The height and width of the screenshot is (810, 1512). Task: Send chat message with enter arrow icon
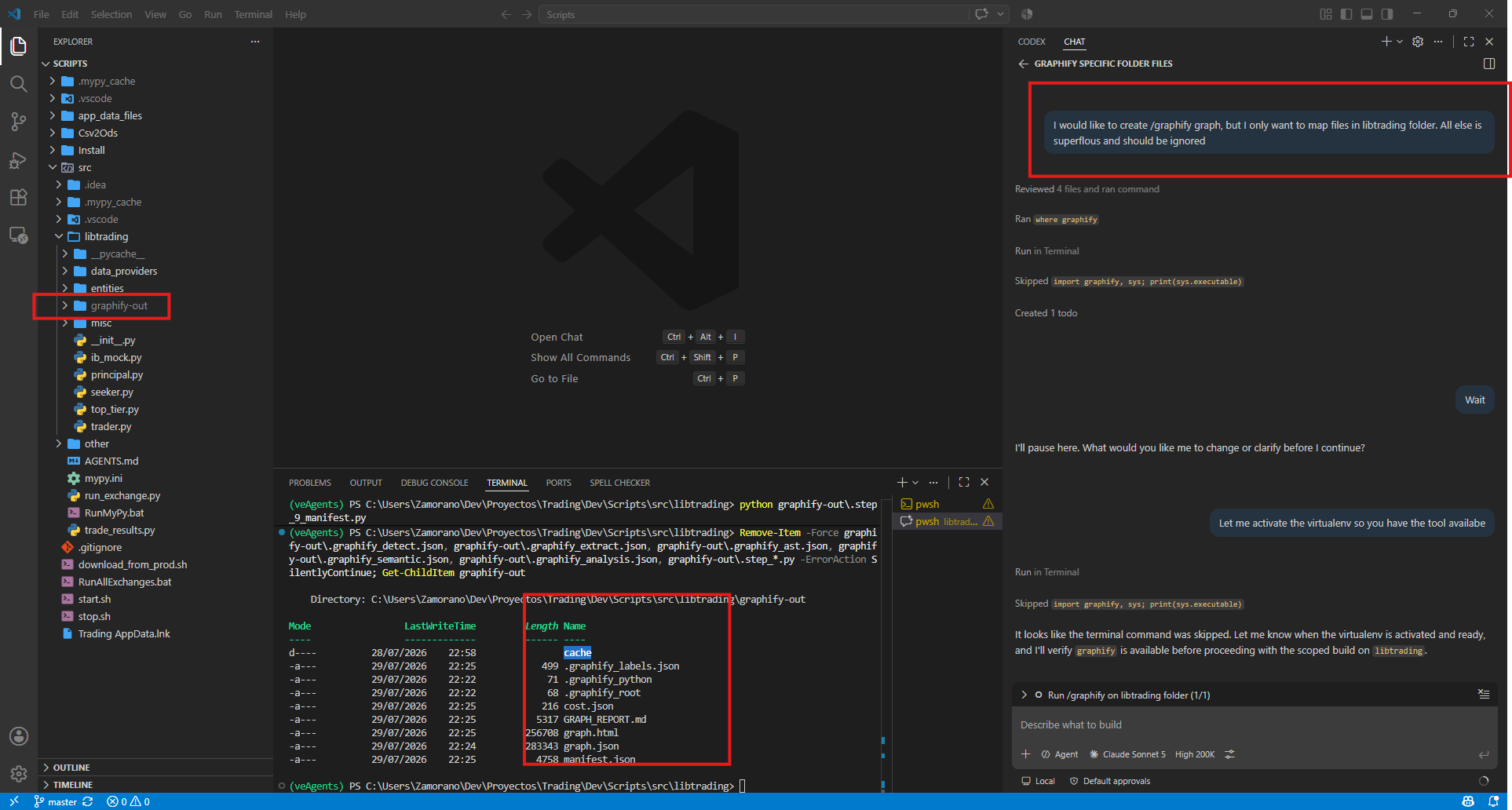point(1484,754)
